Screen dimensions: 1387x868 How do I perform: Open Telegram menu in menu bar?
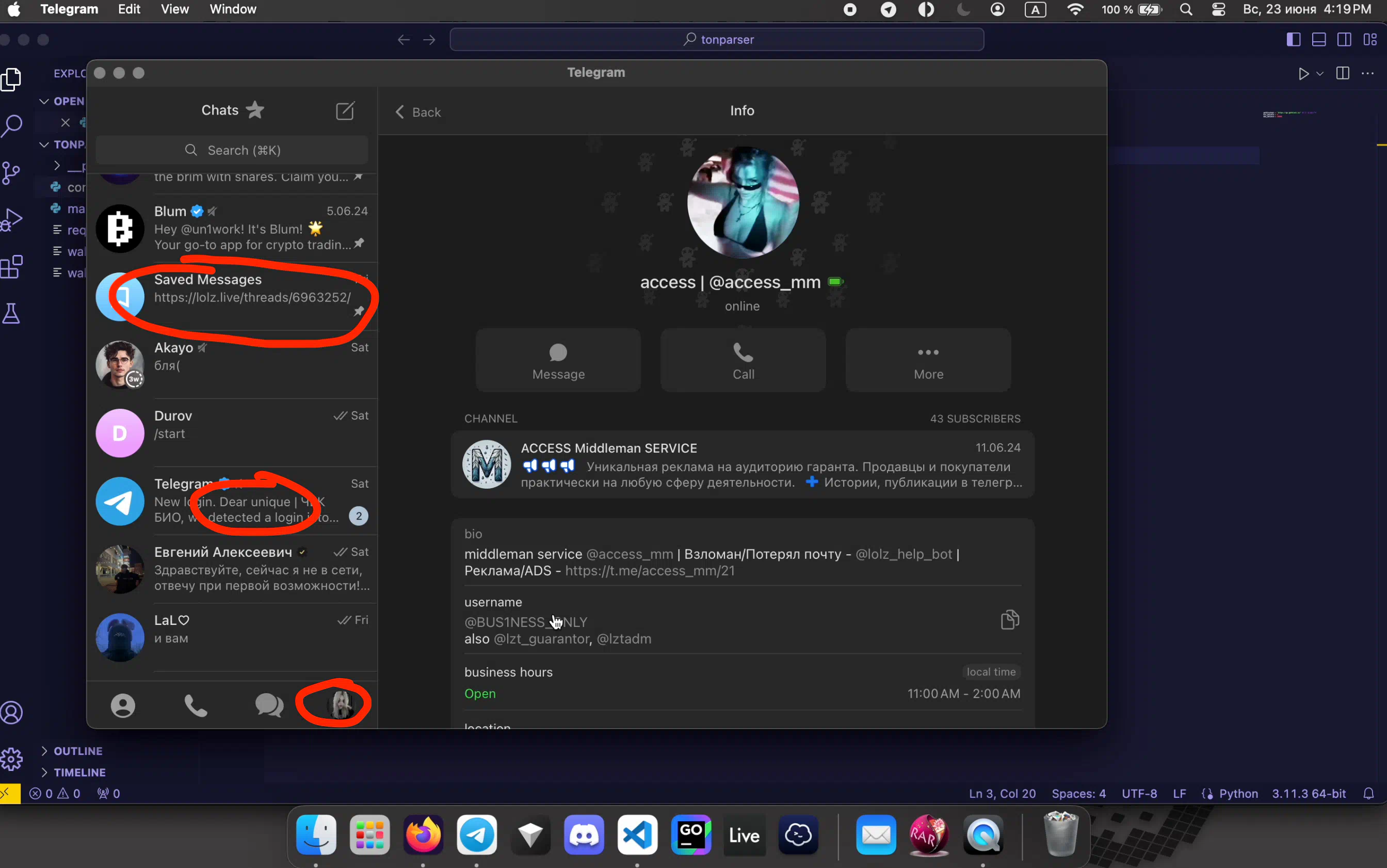[x=70, y=9]
